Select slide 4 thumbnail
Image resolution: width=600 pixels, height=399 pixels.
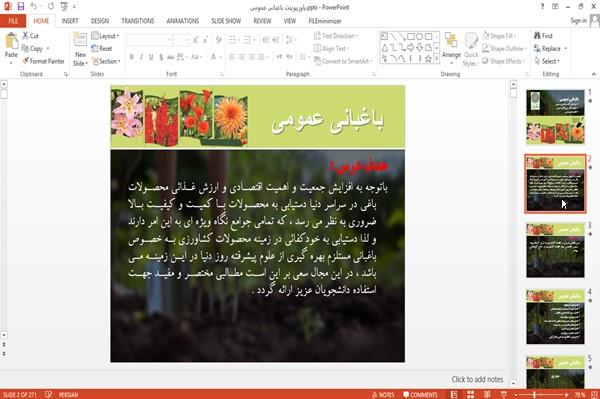[555, 317]
